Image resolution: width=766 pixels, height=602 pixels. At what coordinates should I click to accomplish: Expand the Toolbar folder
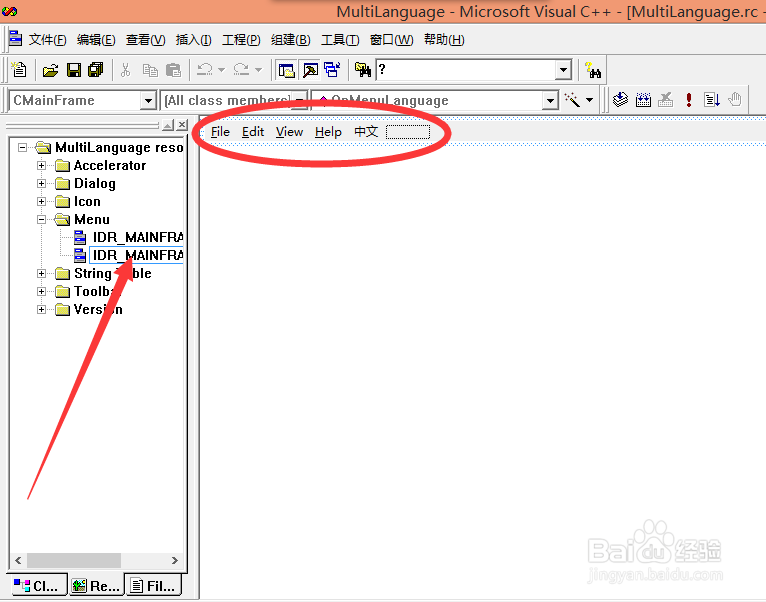[x=42, y=291]
